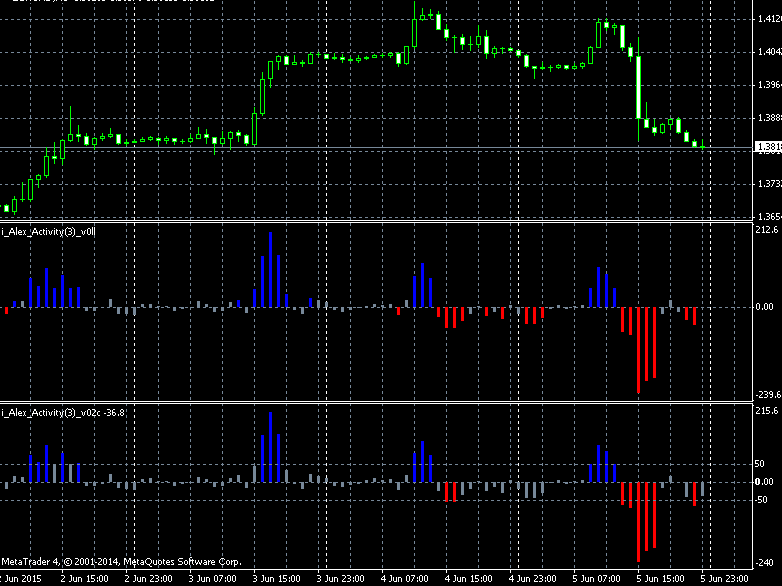This screenshot has height=586, width=782.
Task: Click the -239.6 indicator scale minimum
Action: 768,394
